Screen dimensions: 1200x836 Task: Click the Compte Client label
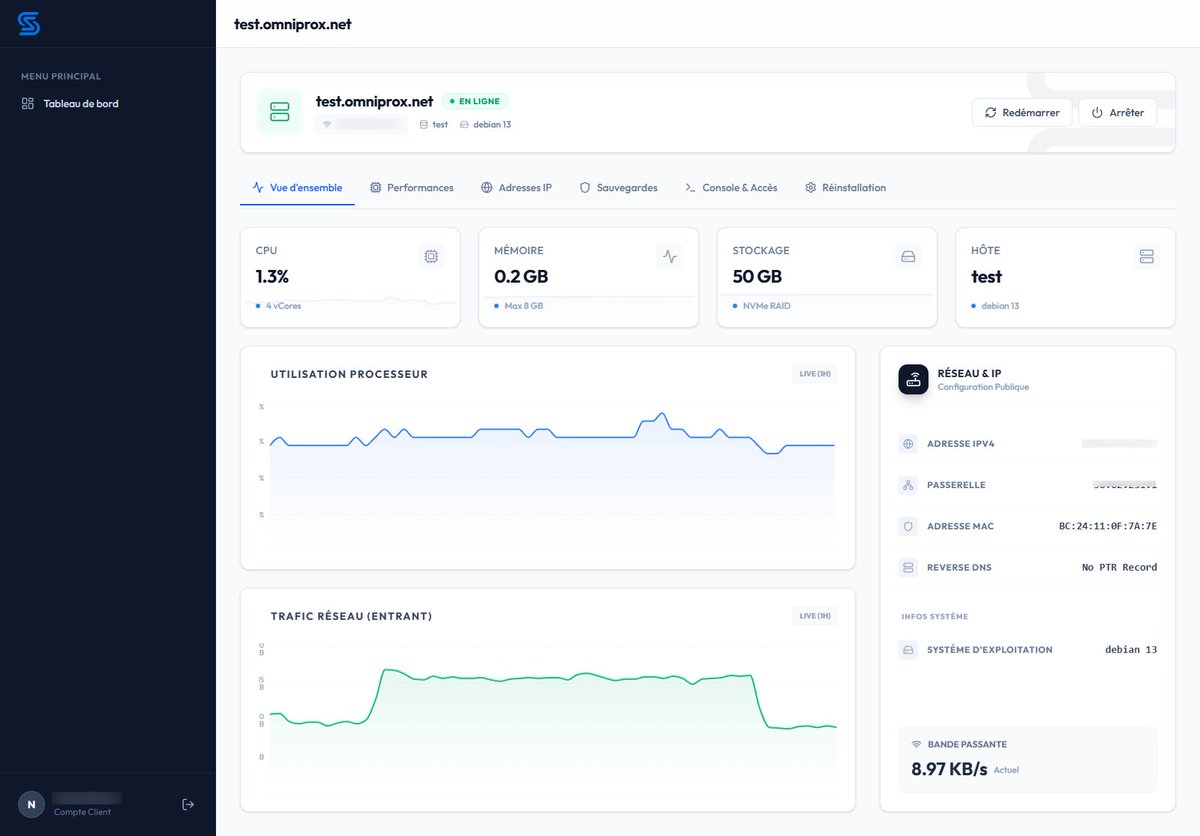pyautogui.click(x=82, y=812)
